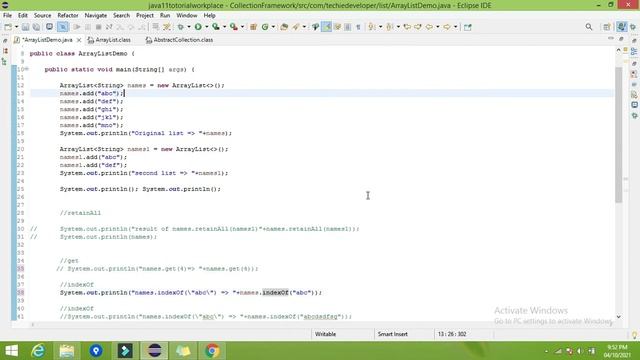Launch Coverage from the toolbar
The height and width of the screenshot is (360, 640).
tap(216, 27)
